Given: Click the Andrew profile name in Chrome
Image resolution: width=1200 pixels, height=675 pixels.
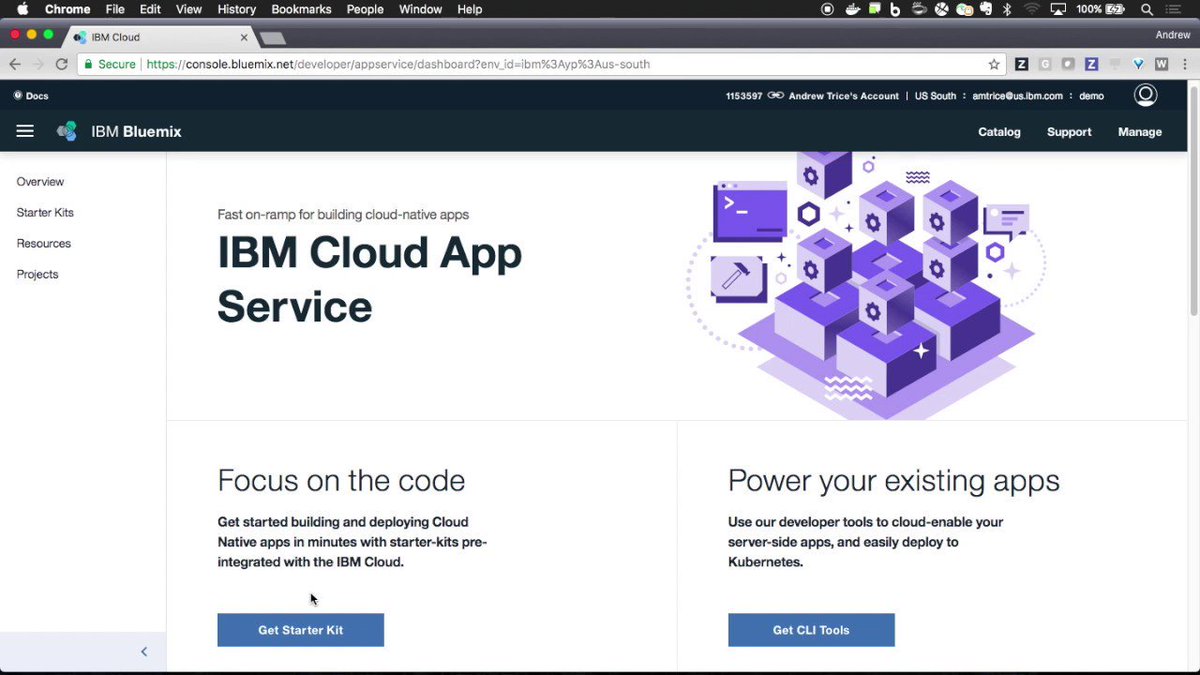Looking at the screenshot, I should point(1172,34).
